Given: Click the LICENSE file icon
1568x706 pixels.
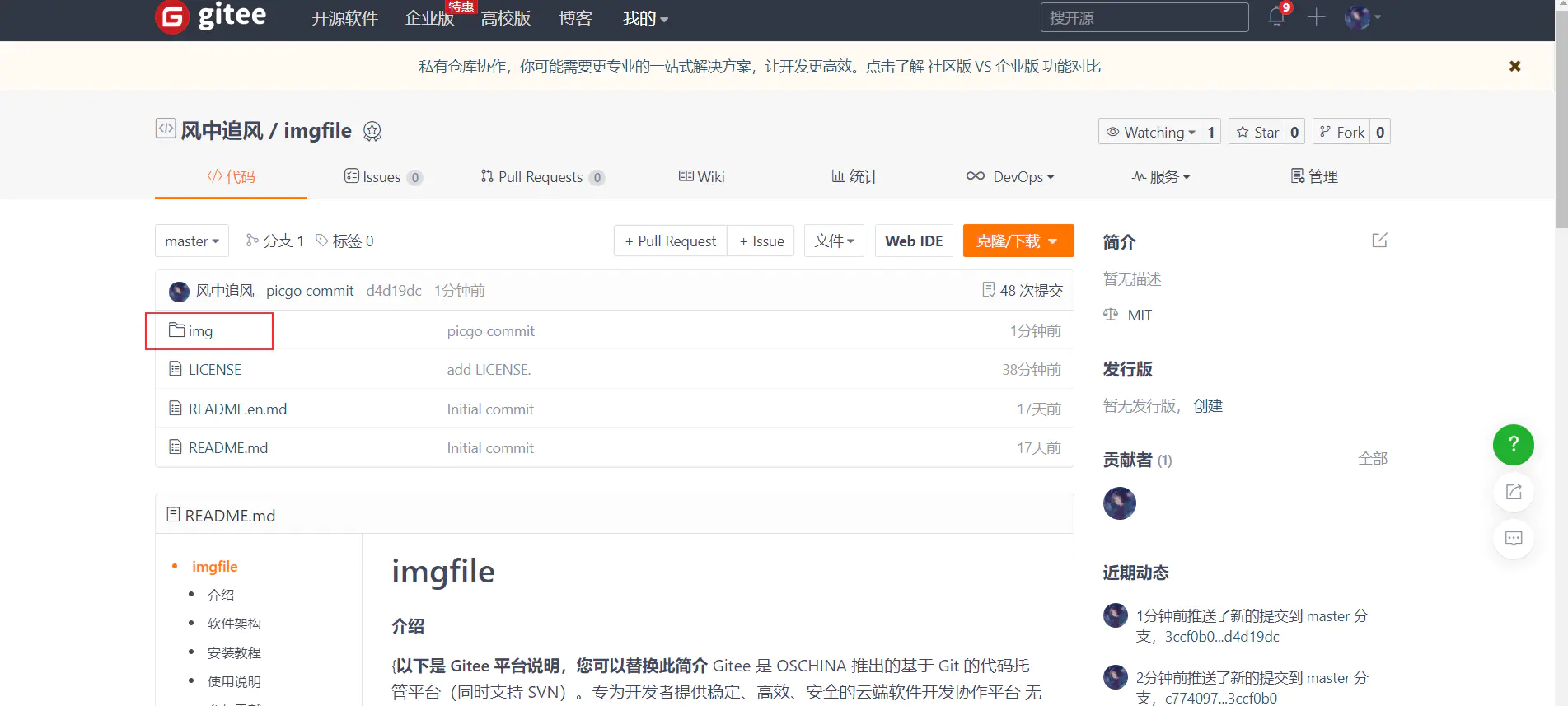Looking at the screenshot, I should tap(176, 369).
